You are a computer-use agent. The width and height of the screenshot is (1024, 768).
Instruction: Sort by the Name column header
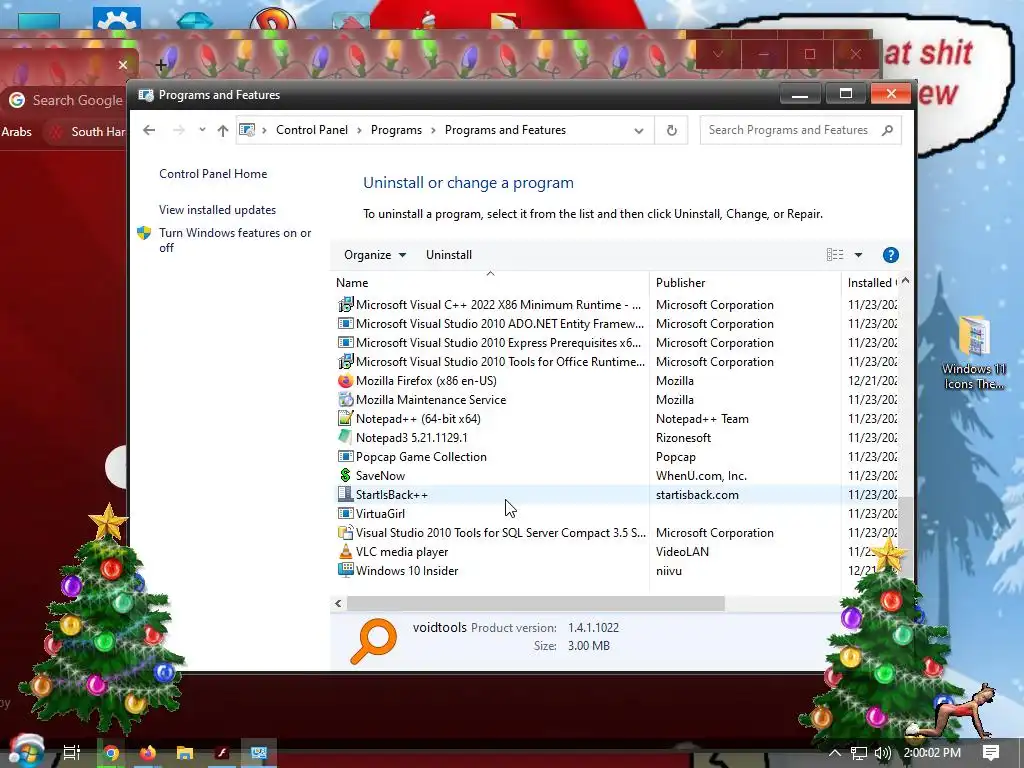(490, 283)
